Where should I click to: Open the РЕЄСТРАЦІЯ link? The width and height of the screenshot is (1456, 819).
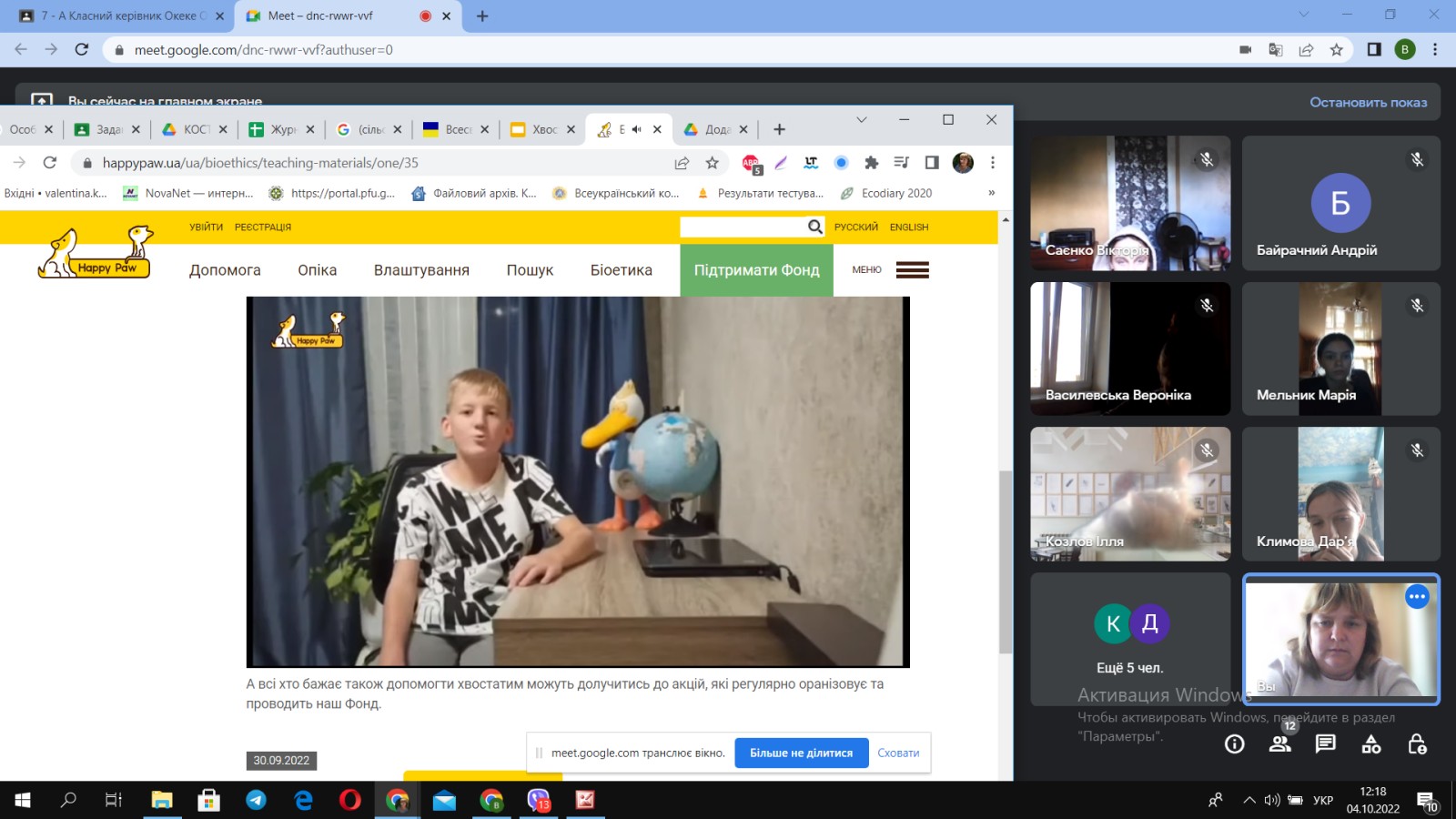[263, 227]
